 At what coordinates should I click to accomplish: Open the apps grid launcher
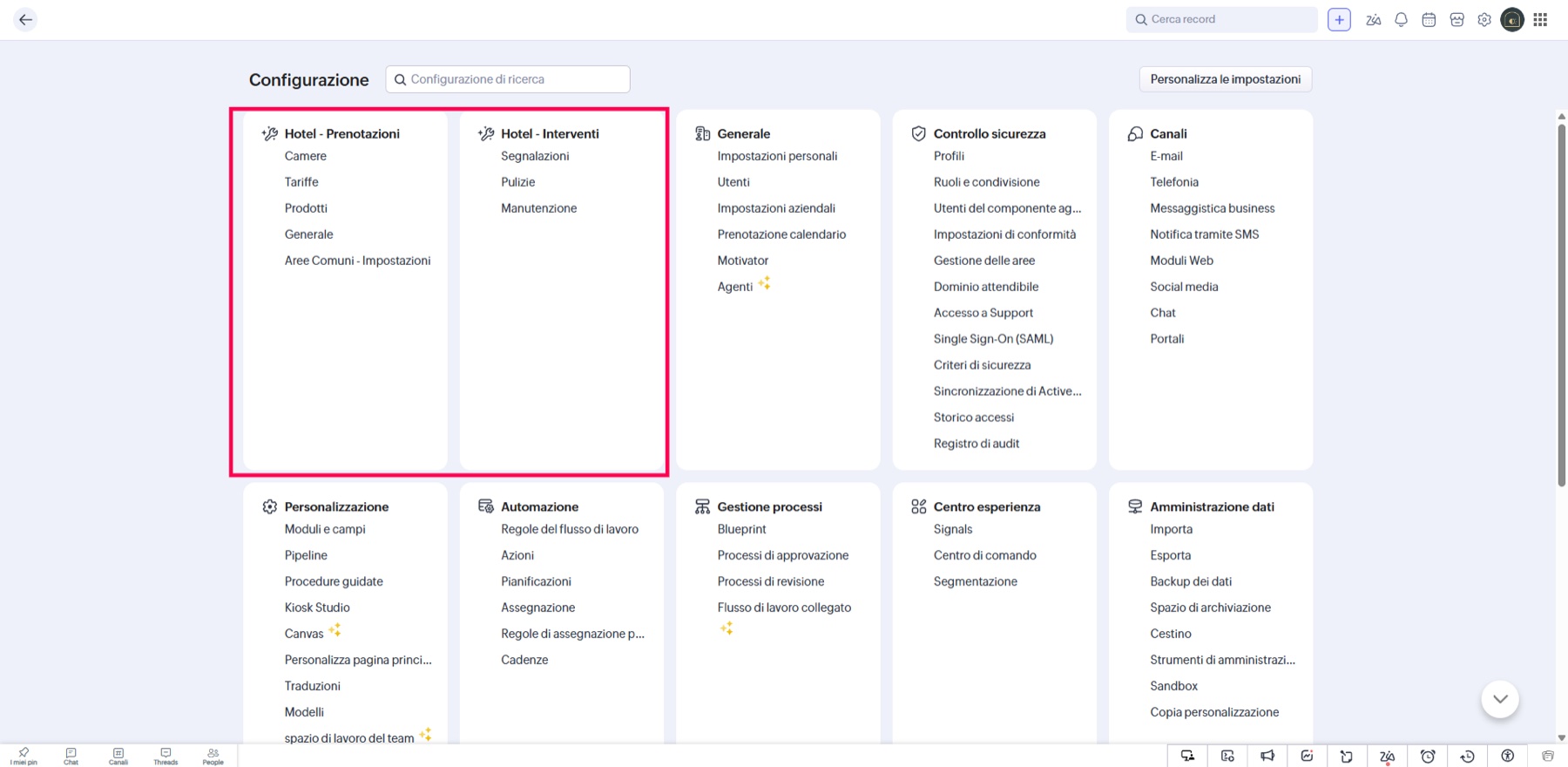1540,20
